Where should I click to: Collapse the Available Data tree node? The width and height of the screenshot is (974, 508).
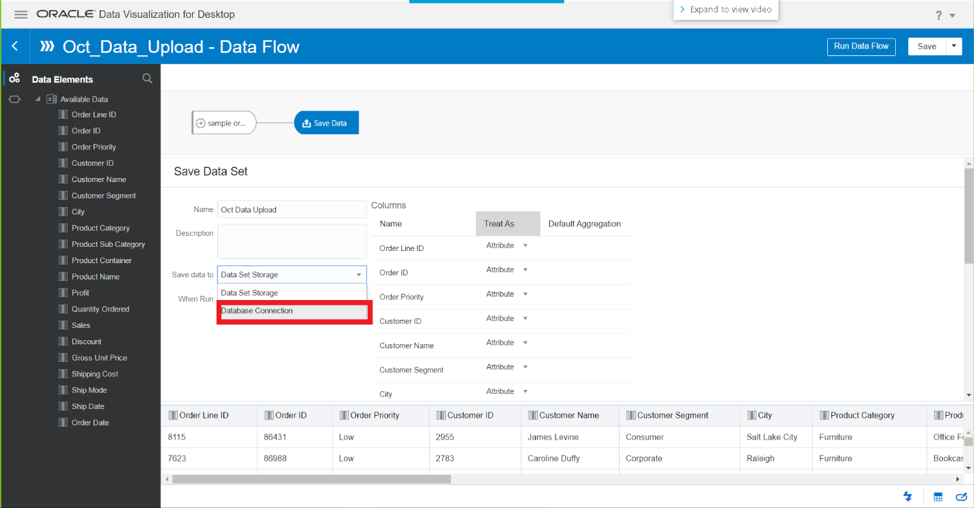coord(38,99)
